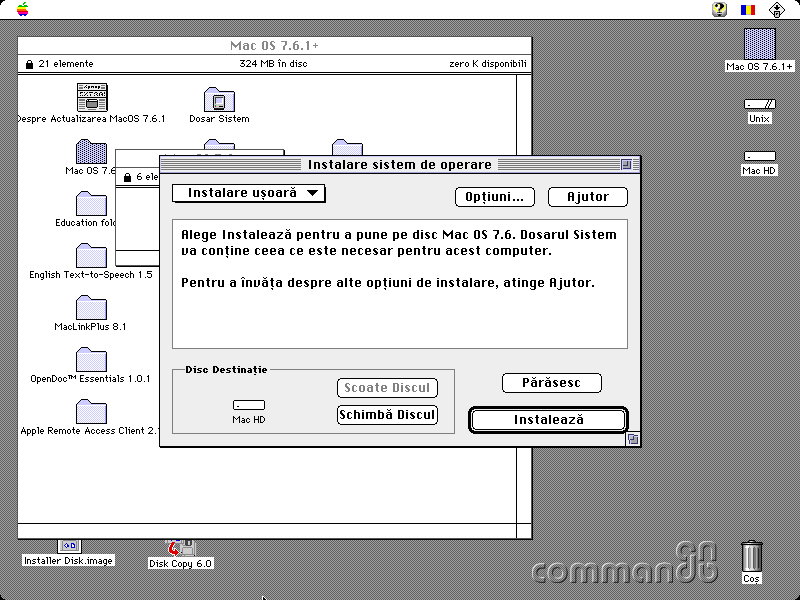Click the lock icon beside 21 elemente
Screen dimensions: 800x600
point(29,64)
